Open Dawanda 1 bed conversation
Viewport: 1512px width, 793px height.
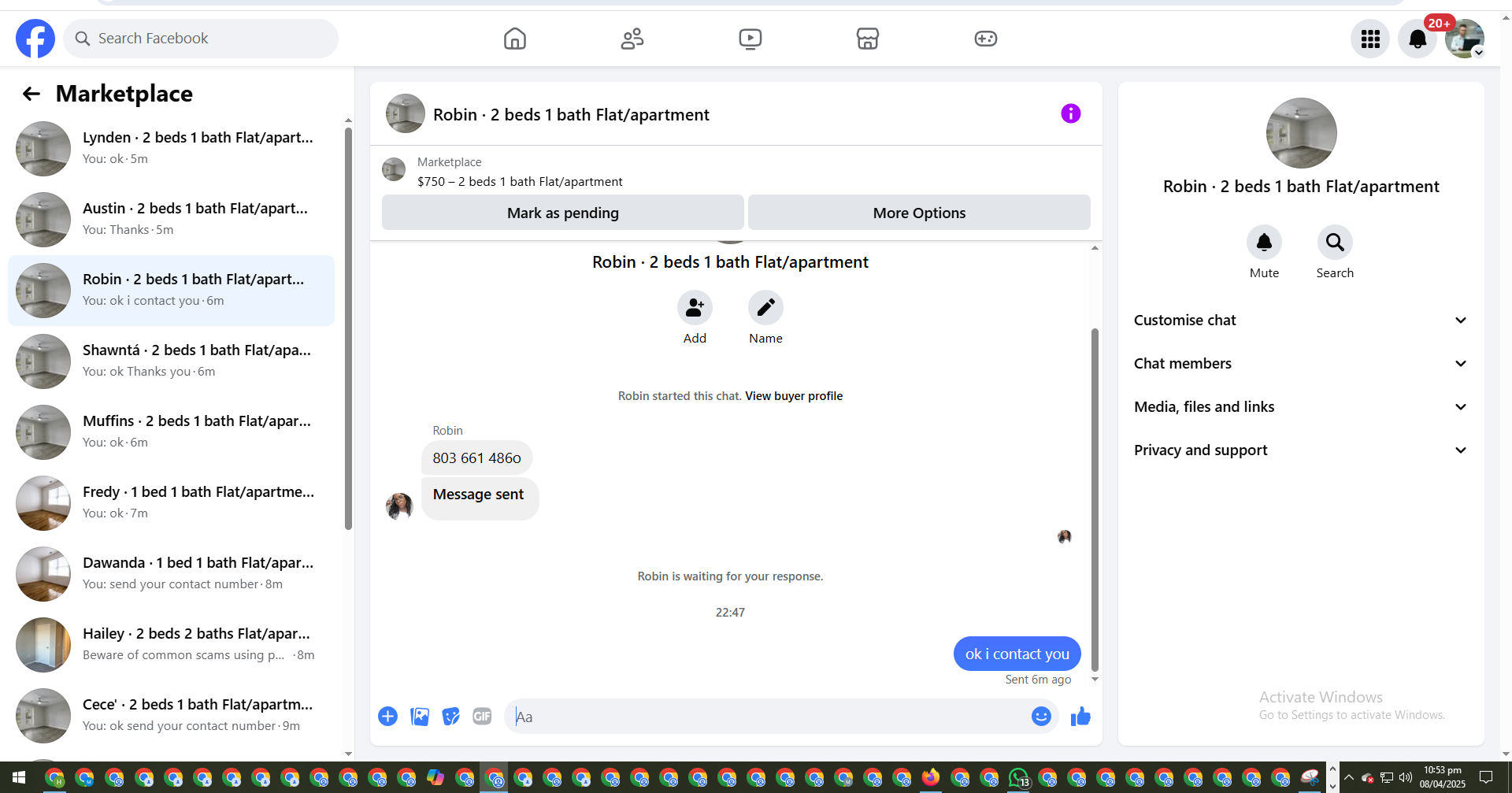[x=171, y=574]
